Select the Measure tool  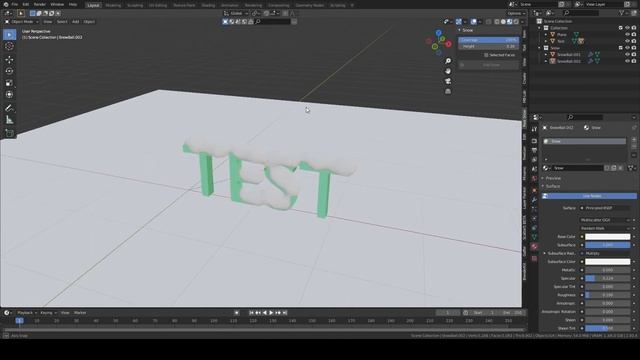[9, 120]
